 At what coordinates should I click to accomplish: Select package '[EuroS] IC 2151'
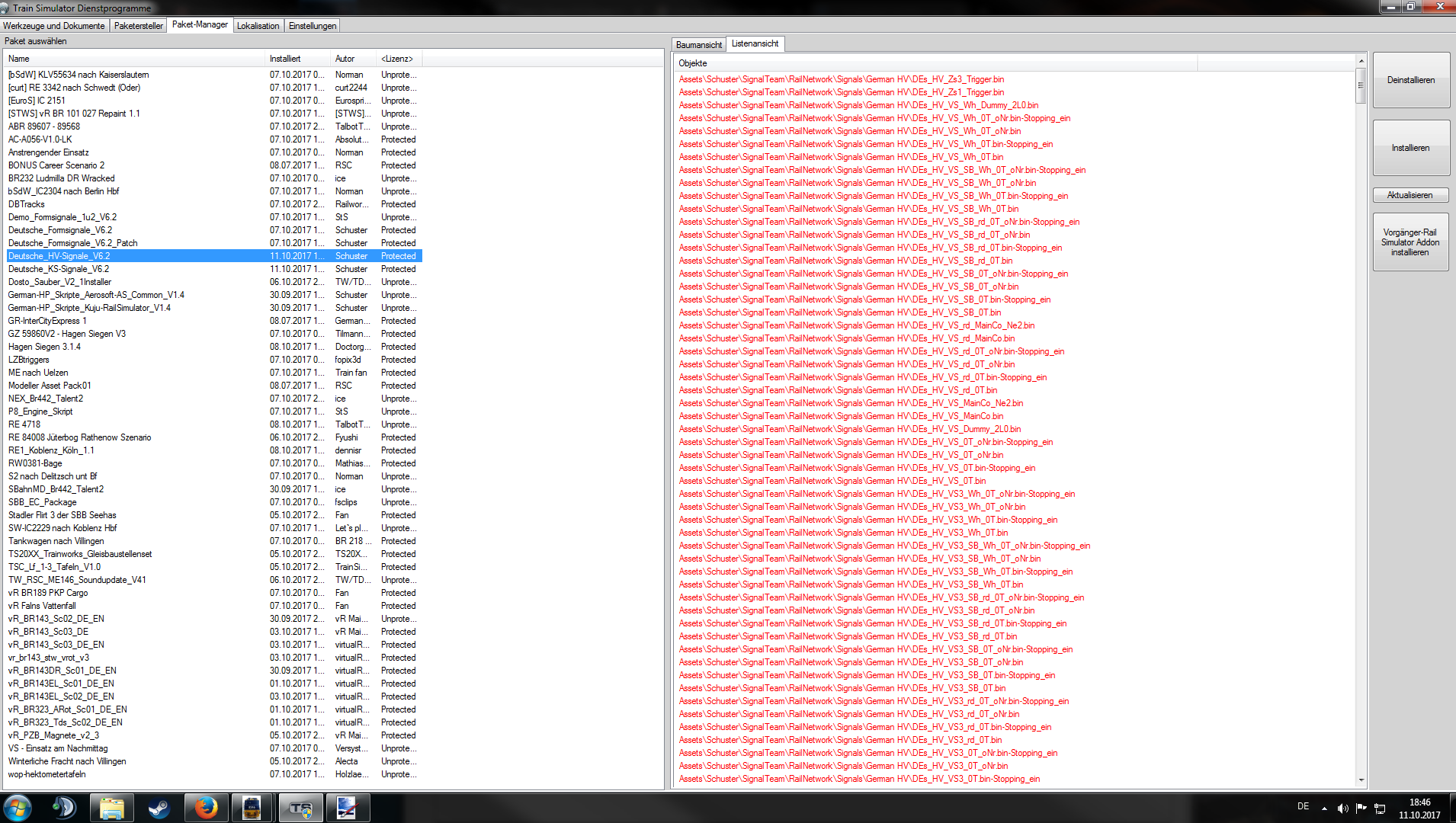[214, 101]
